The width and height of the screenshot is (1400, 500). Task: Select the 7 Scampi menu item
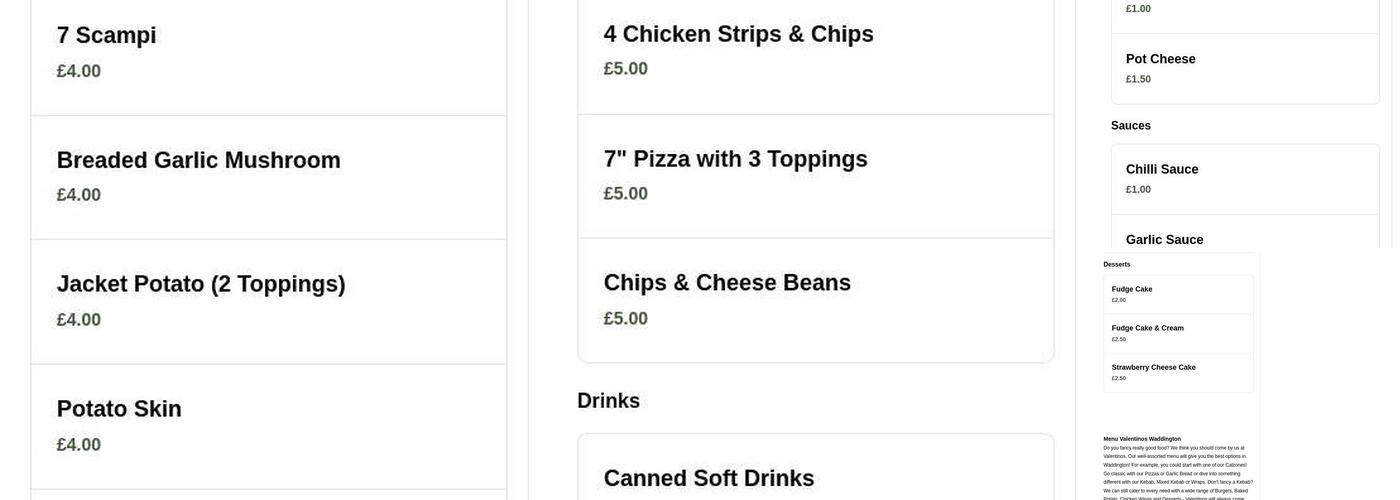[268, 52]
